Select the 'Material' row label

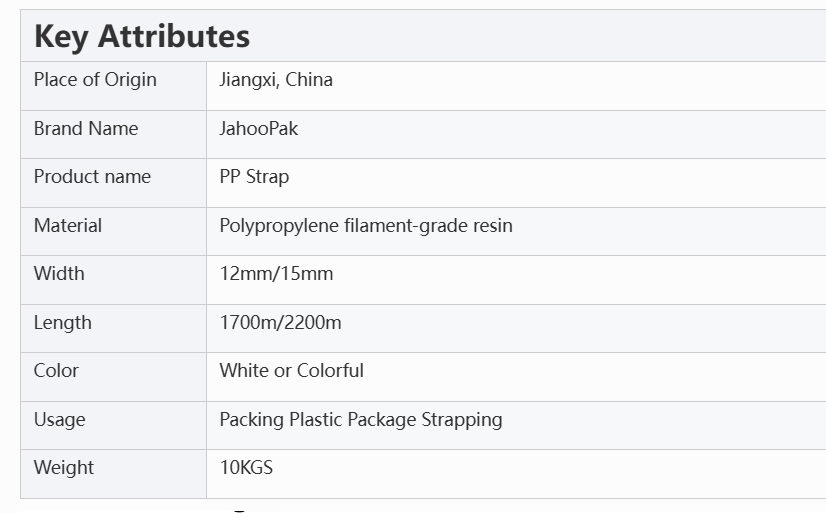coord(68,226)
